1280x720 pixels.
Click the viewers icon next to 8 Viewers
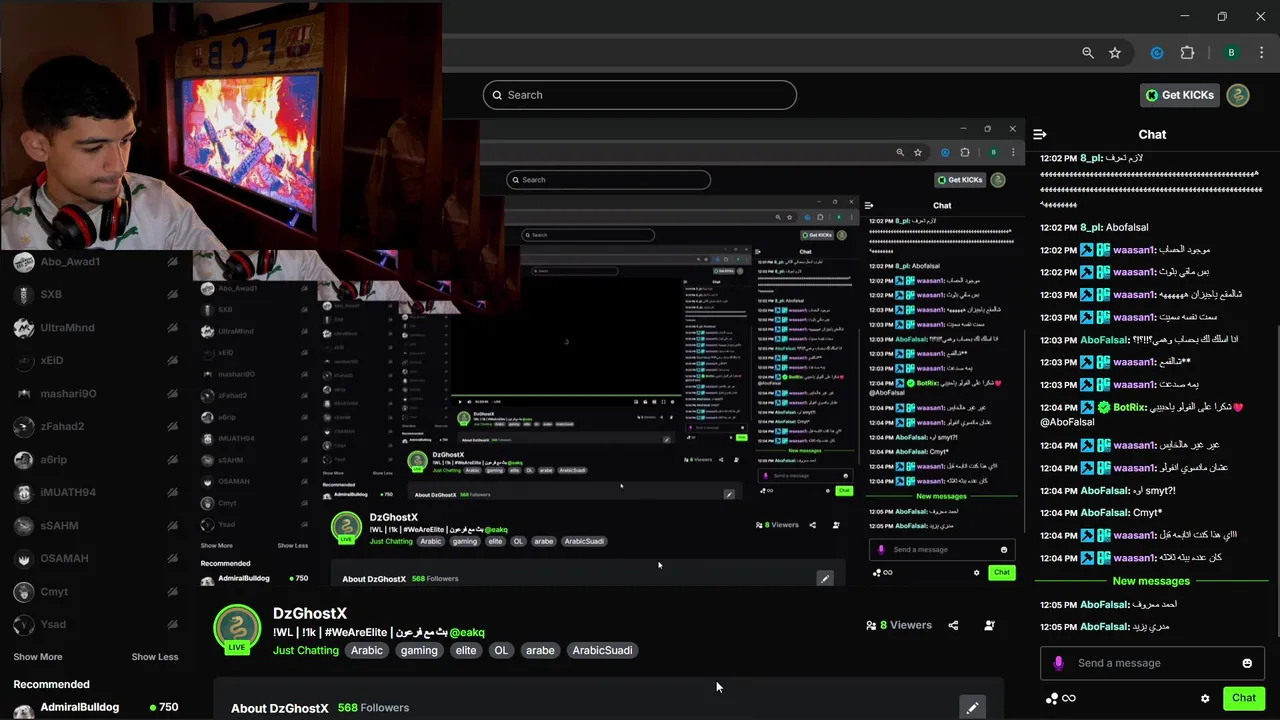871,625
